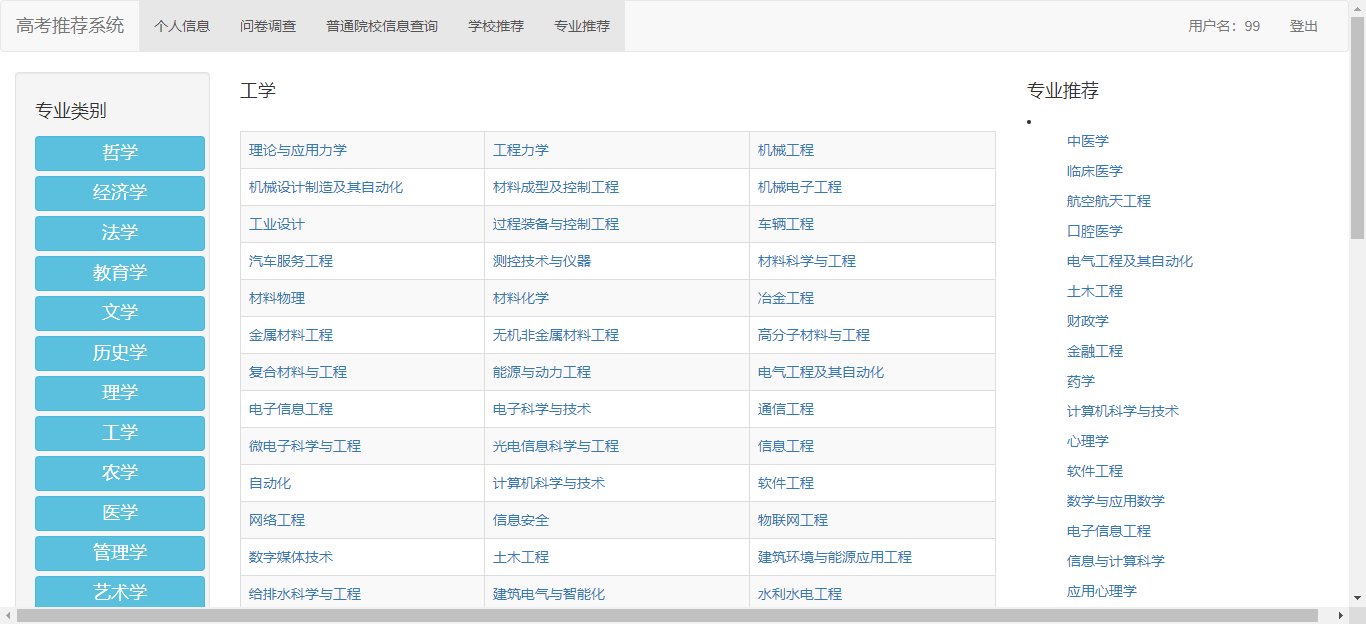
Task: Open 口腔医学 recommendation
Action: (x=1095, y=231)
